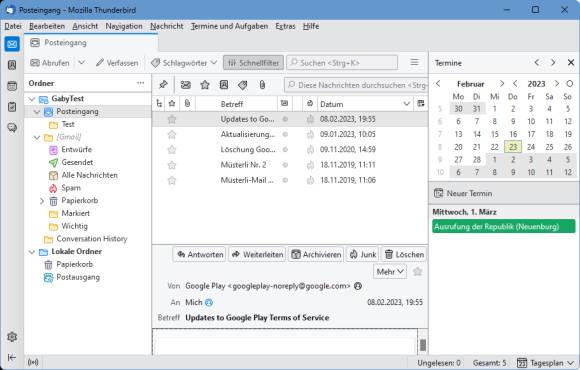Click sender info icon after Google Play address
Viewport: 580px width, 370px height.
(x=358, y=286)
